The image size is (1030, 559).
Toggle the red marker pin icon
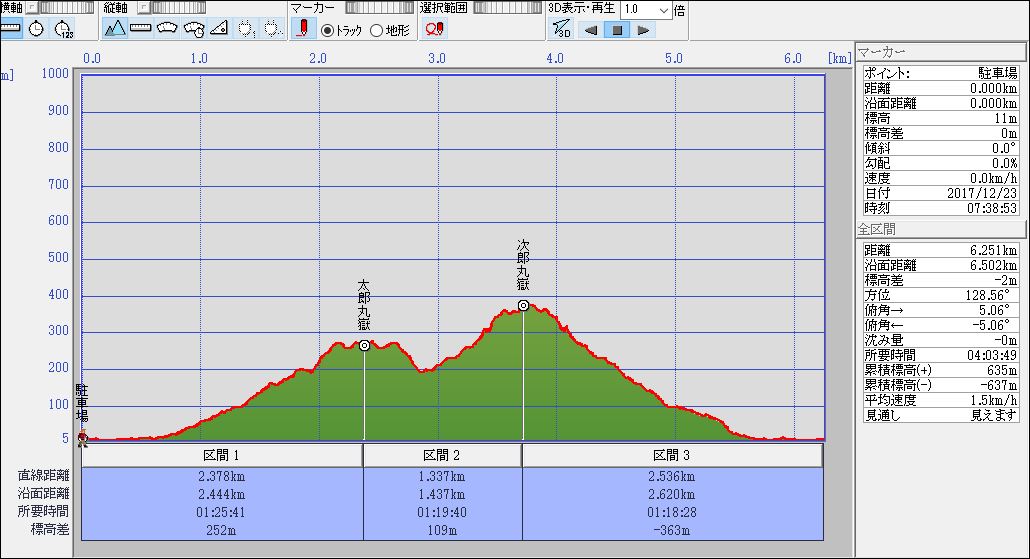pyautogui.click(x=303, y=29)
